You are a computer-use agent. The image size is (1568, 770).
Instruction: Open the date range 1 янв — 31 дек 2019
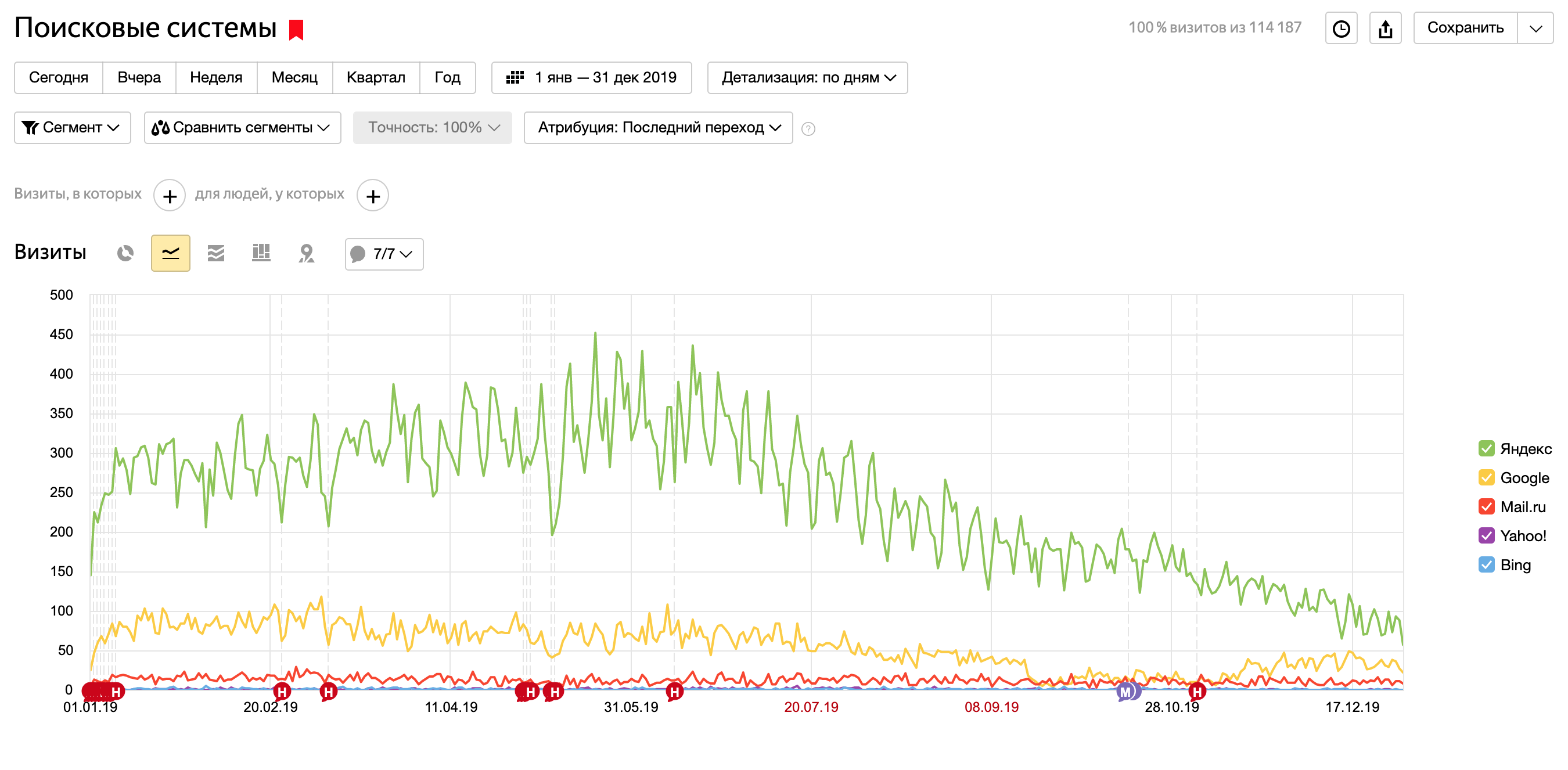591,78
